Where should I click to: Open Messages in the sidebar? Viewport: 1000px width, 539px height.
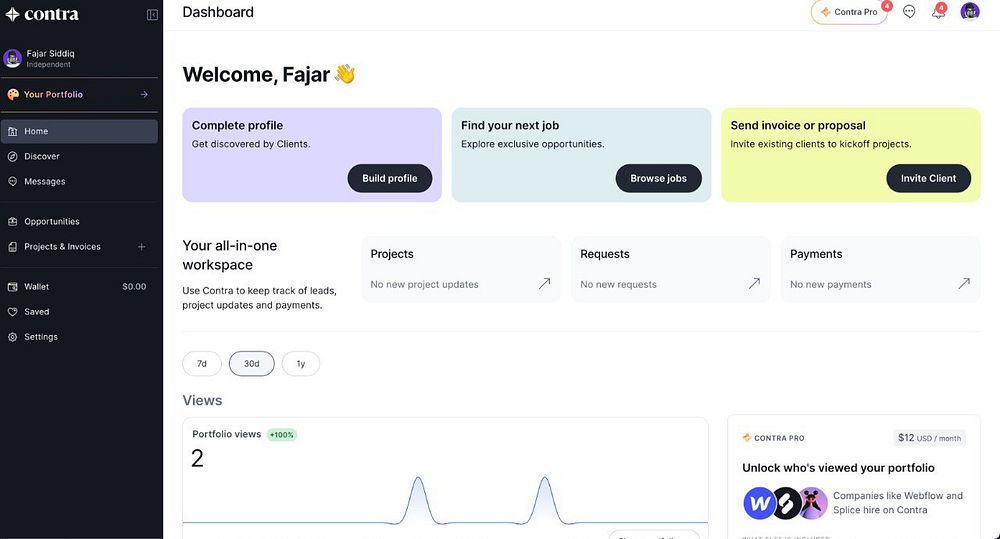coord(80,181)
